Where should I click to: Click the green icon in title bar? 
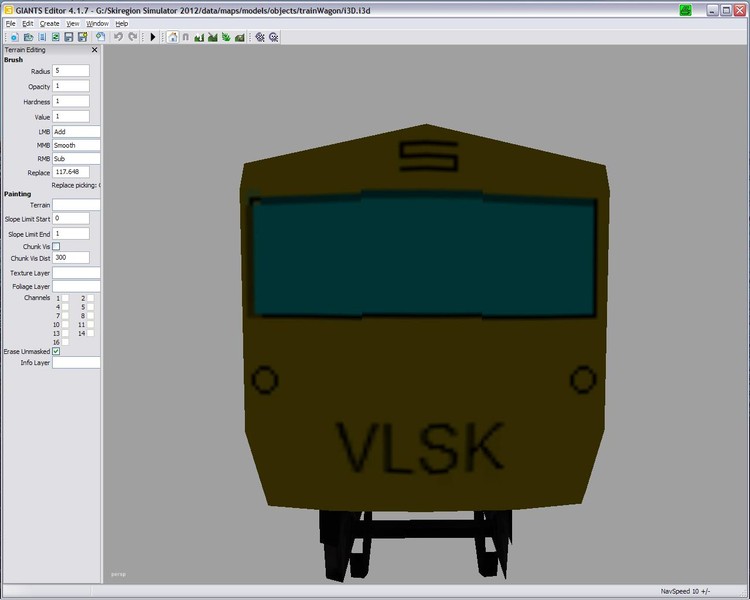685,10
